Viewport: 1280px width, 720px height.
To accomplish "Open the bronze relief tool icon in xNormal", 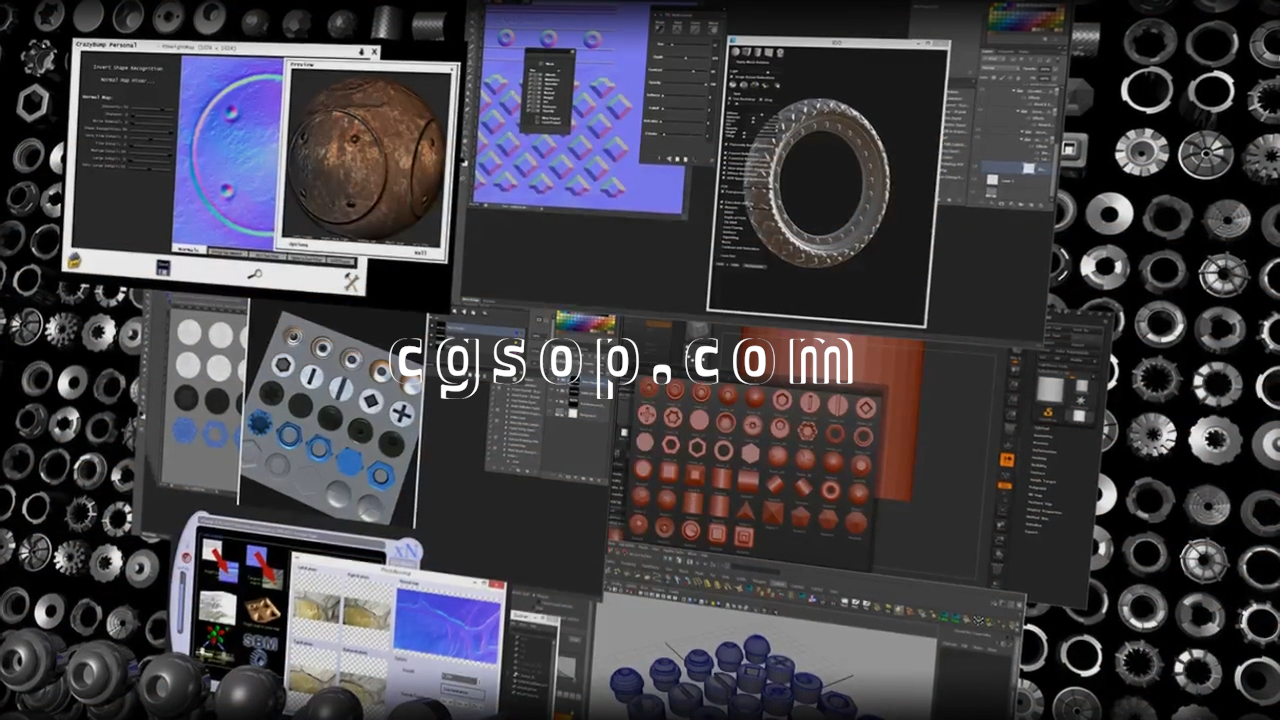I will click(262, 609).
